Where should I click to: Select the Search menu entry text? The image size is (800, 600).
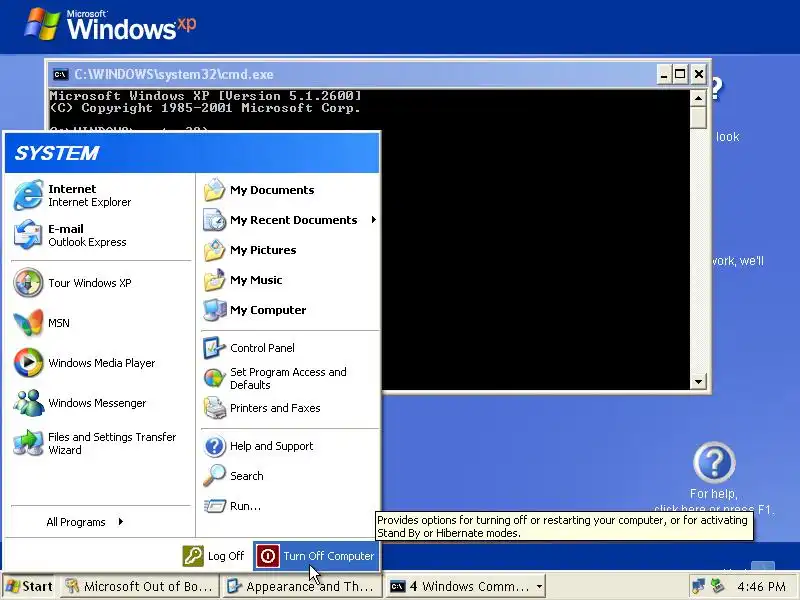click(x=247, y=476)
